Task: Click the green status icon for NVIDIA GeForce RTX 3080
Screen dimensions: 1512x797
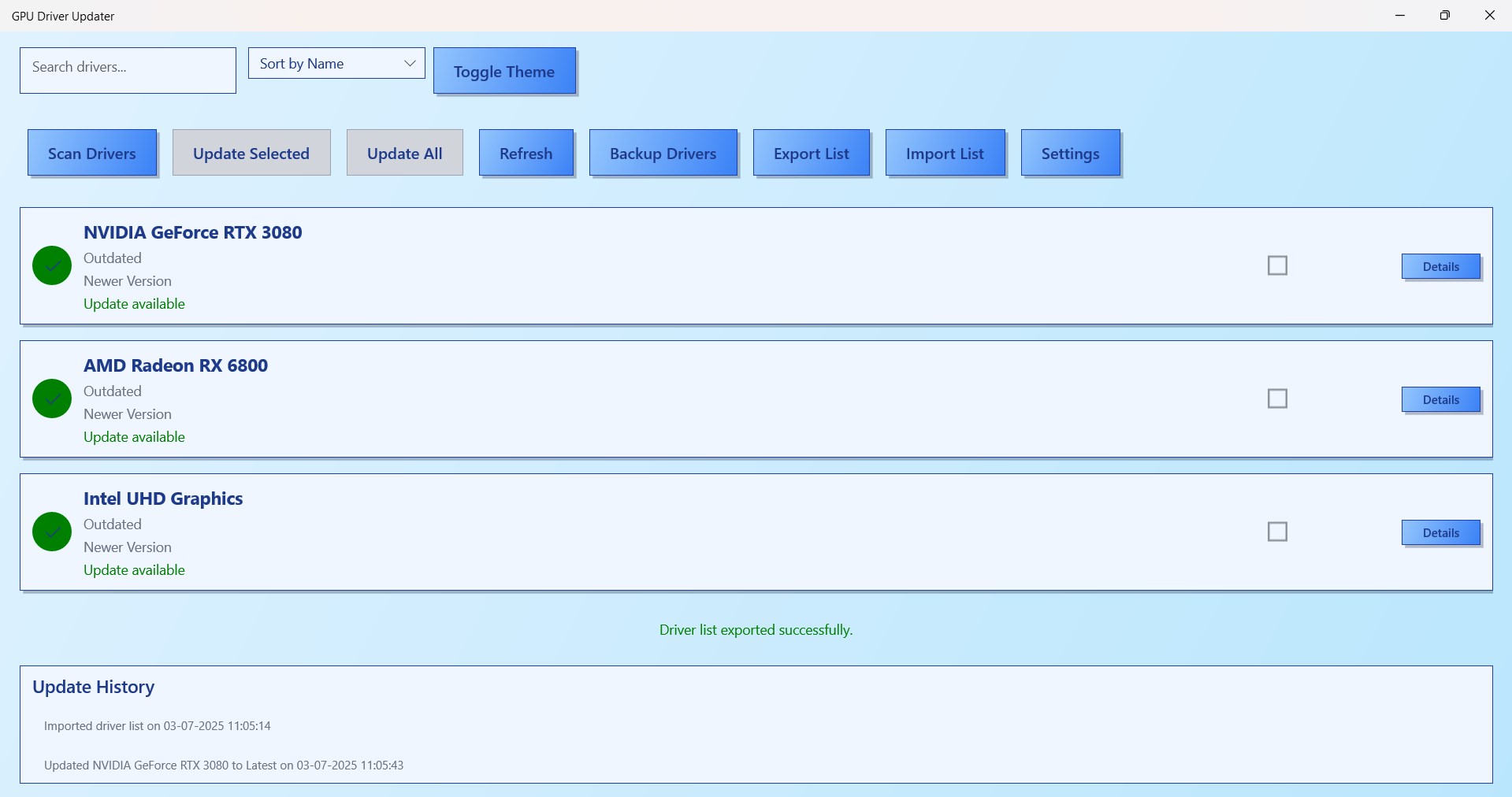Action: coord(50,265)
